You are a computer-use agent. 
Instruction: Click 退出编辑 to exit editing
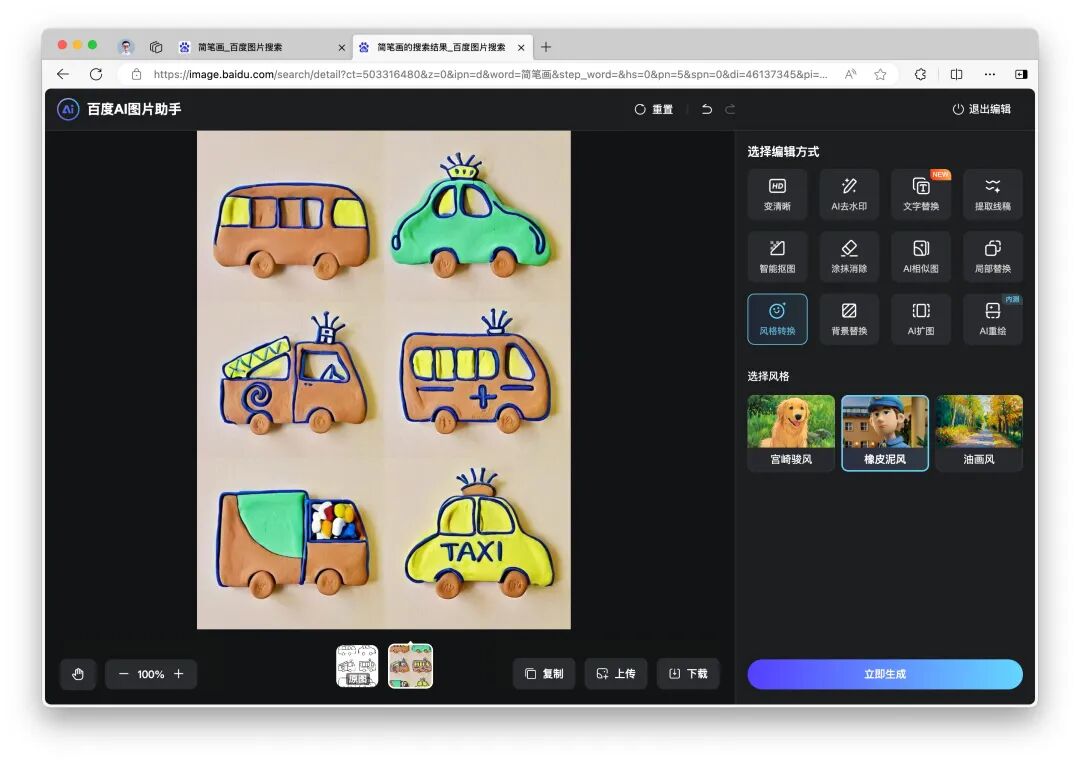981,109
